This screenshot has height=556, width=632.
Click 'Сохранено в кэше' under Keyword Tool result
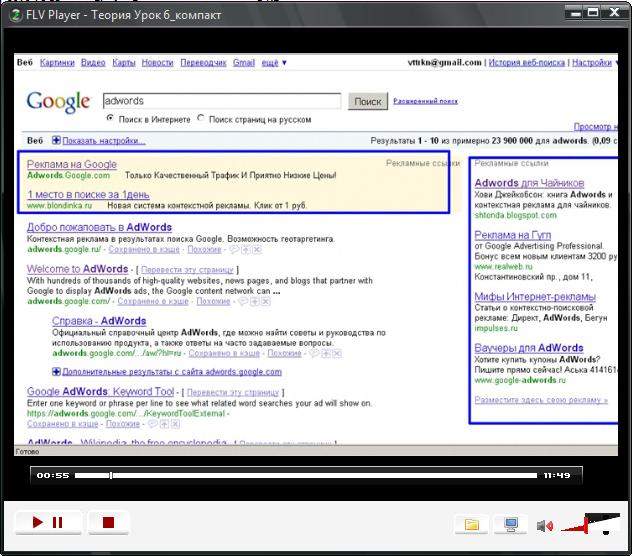coord(62,424)
